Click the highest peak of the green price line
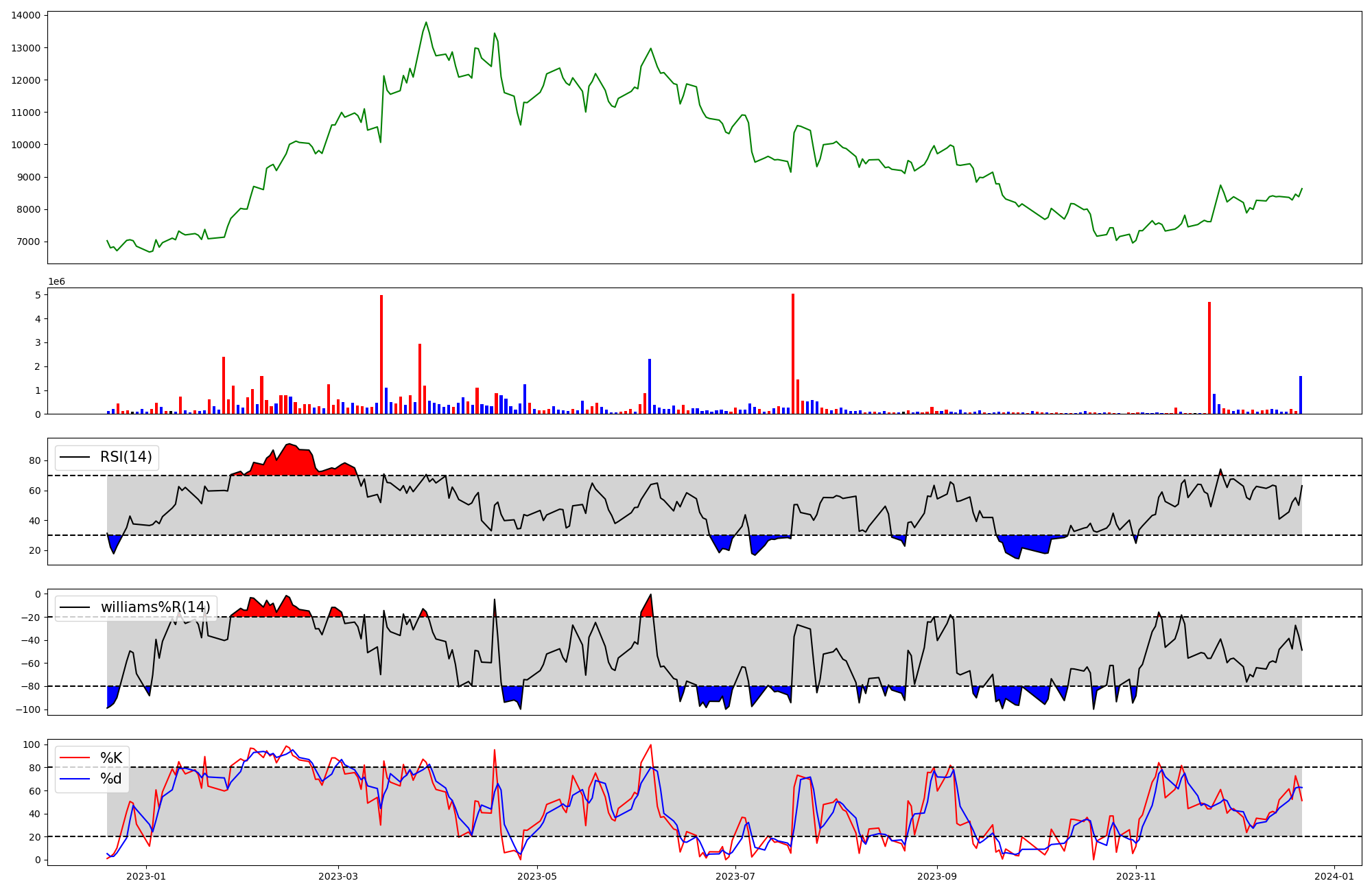 tap(426, 23)
